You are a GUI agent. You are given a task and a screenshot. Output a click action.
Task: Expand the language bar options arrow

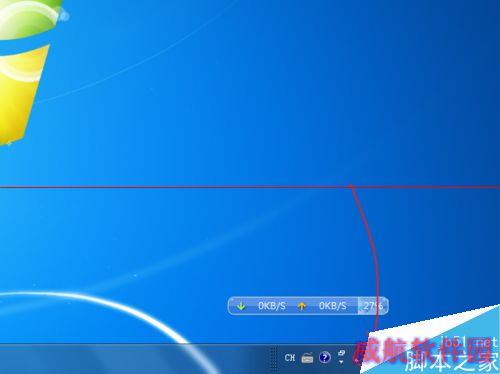341,362
